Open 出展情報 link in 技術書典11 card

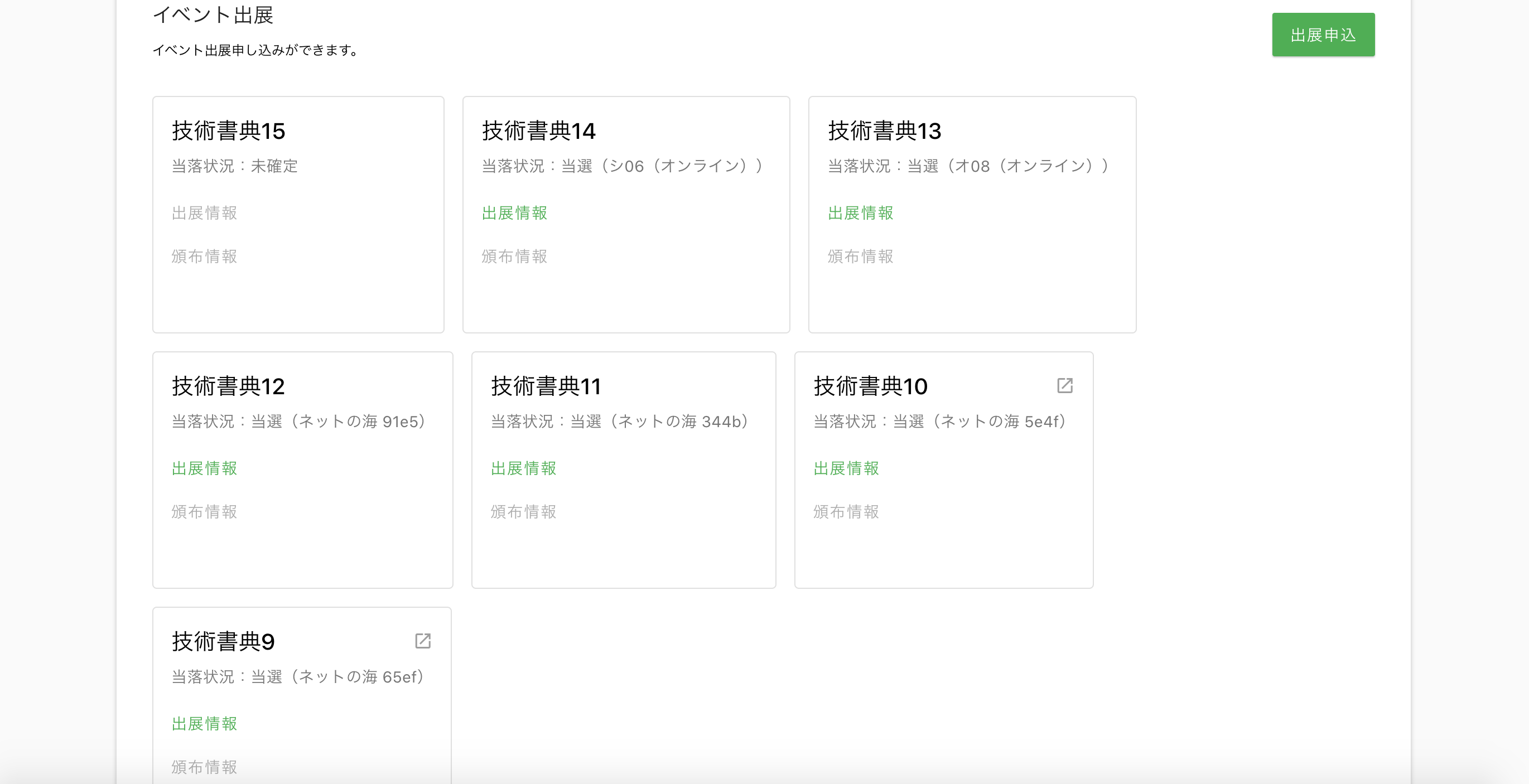point(523,468)
